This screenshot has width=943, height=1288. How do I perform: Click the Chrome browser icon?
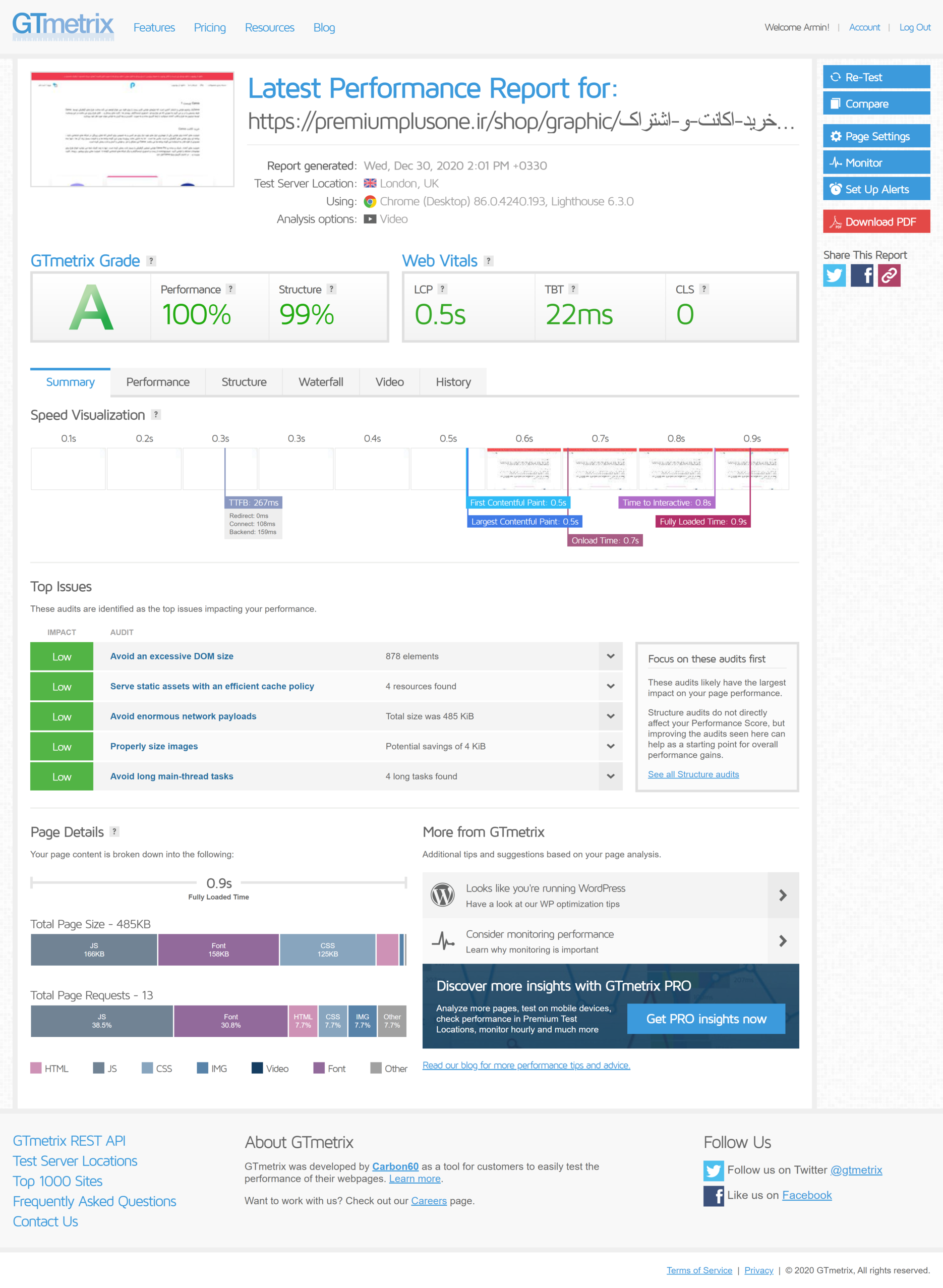(x=370, y=201)
